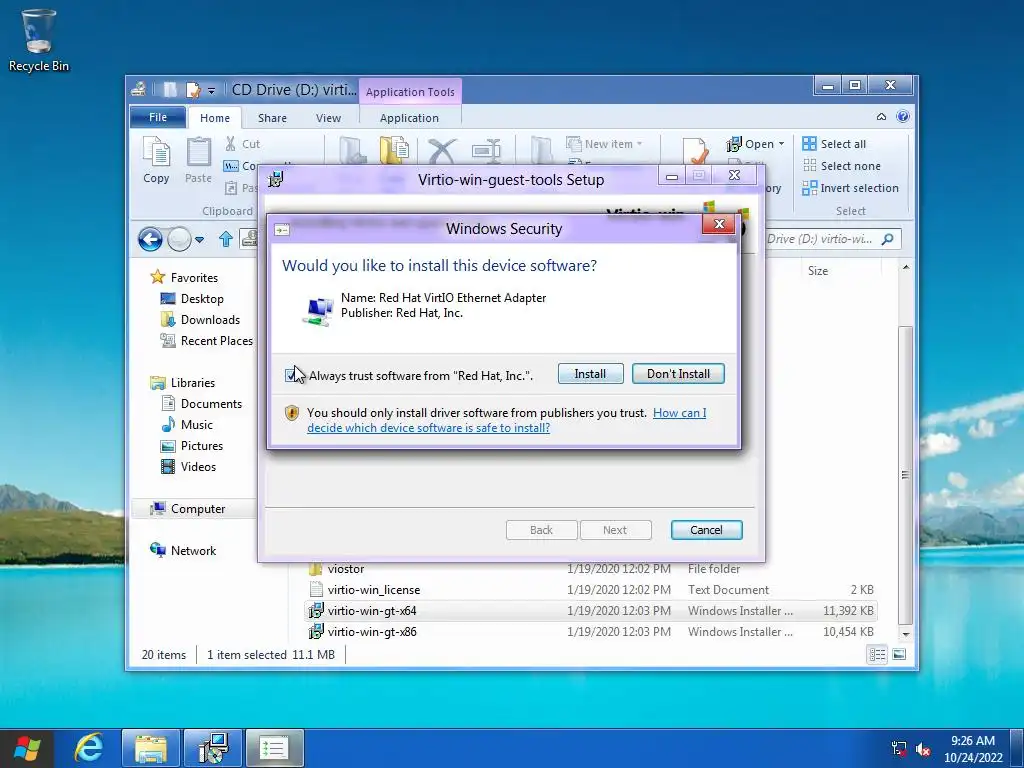Open the New item dropdown

[x=605, y=144]
